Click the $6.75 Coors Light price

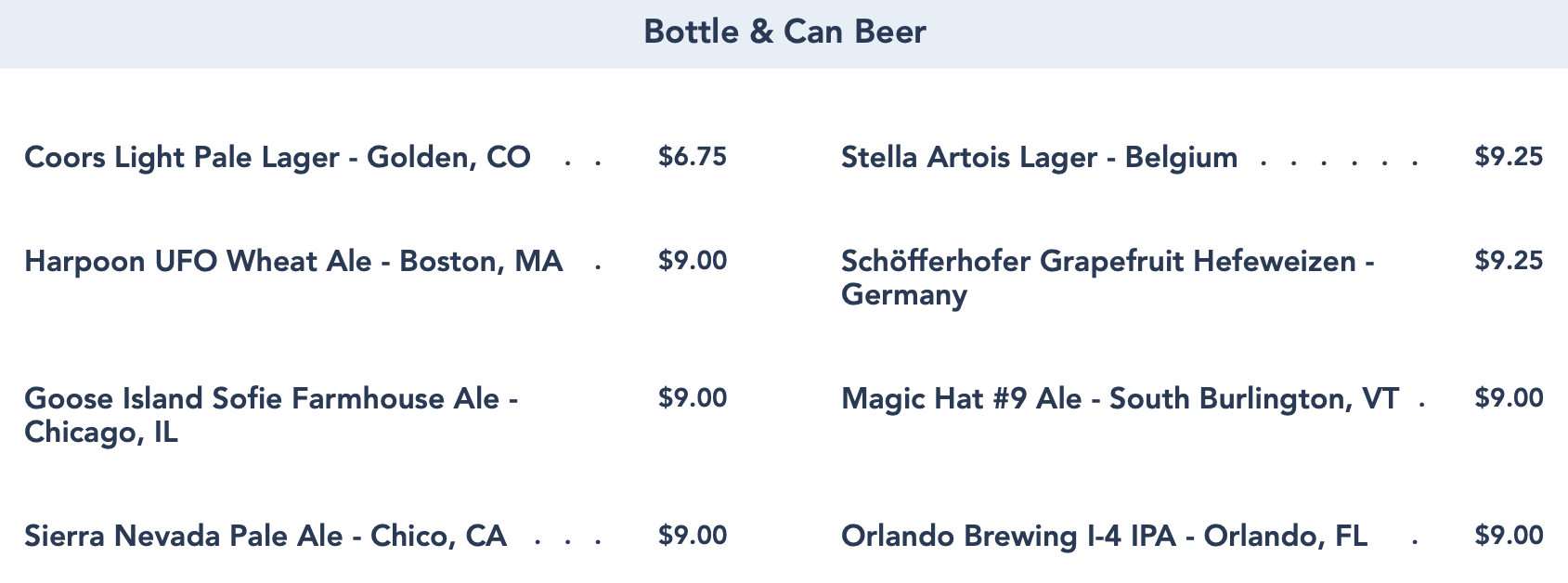(x=692, y=156)
